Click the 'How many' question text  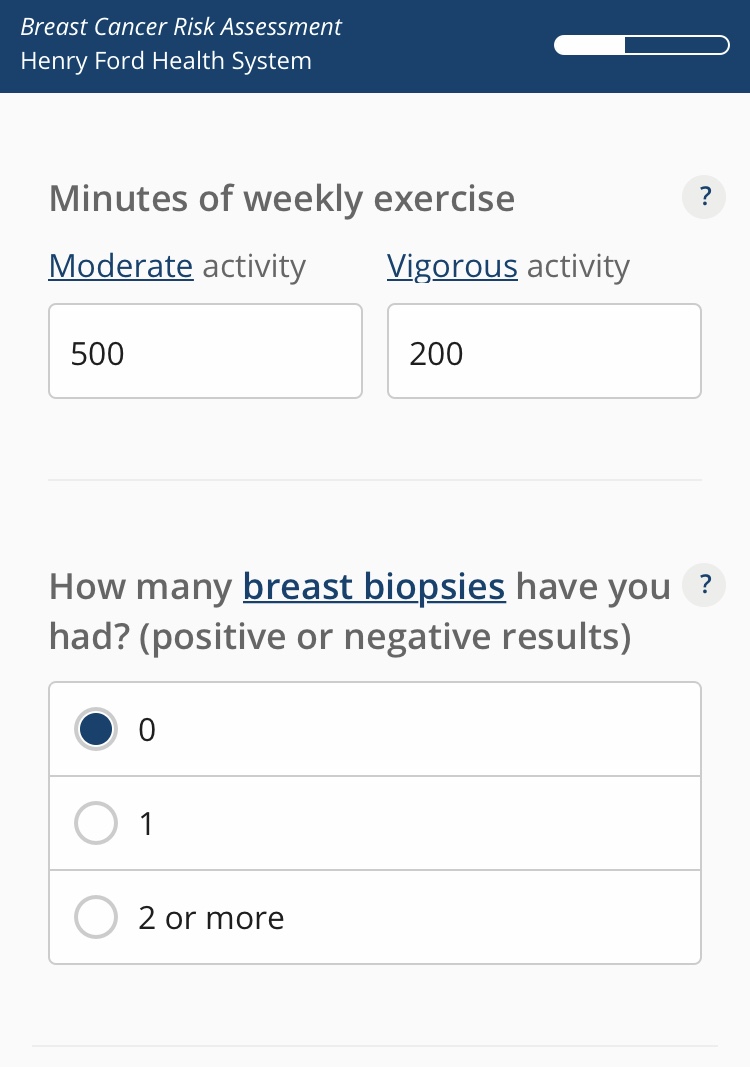click(x=140, y=586)
